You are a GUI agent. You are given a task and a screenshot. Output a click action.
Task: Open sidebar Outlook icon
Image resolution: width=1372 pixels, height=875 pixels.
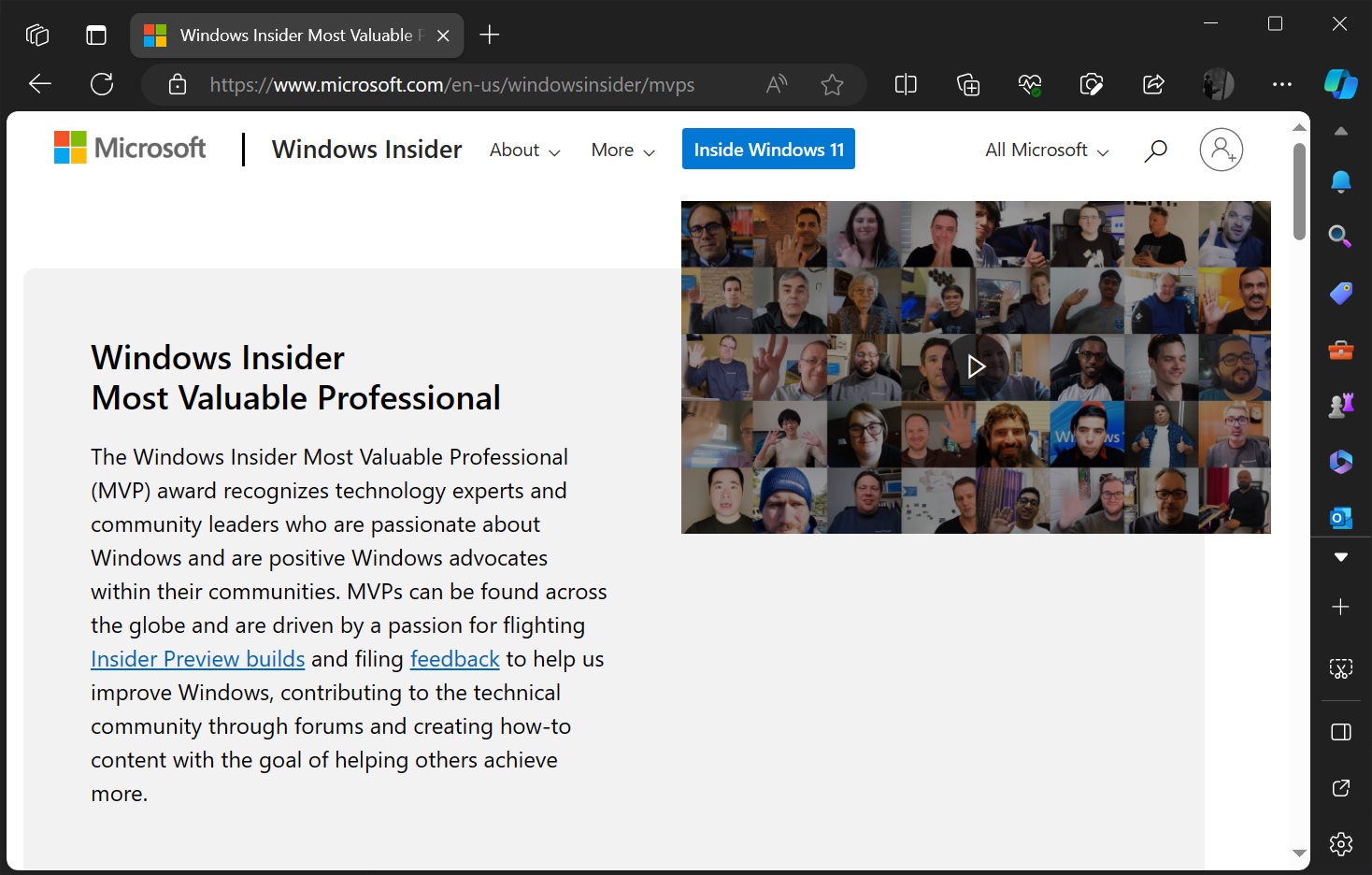(1341, 517)
